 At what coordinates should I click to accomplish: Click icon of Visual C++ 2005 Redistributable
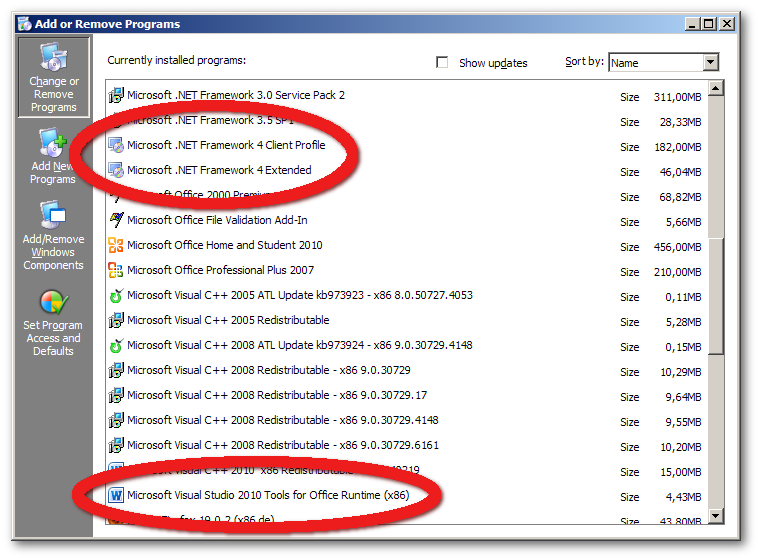coord(116,320)
